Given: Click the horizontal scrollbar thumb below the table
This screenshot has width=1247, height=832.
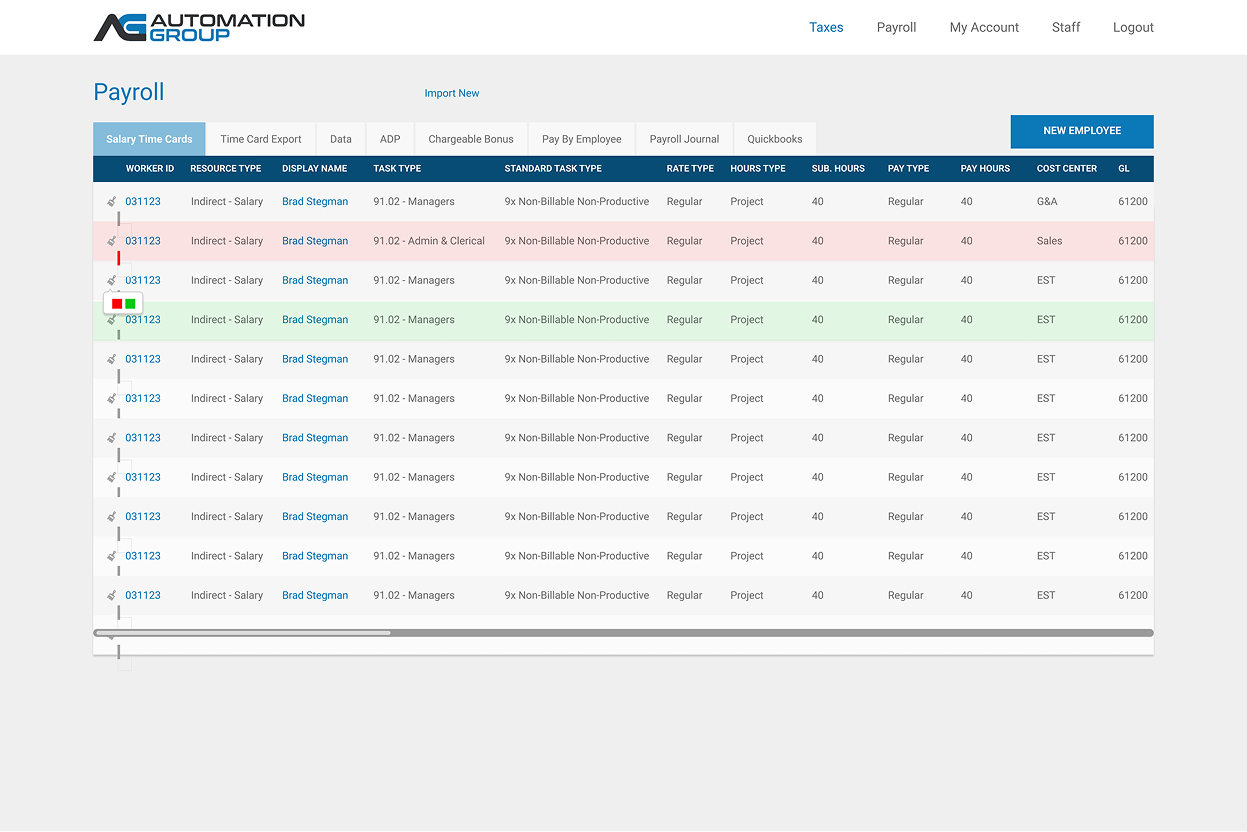Looking at the screenshot, I should point(242,633).
